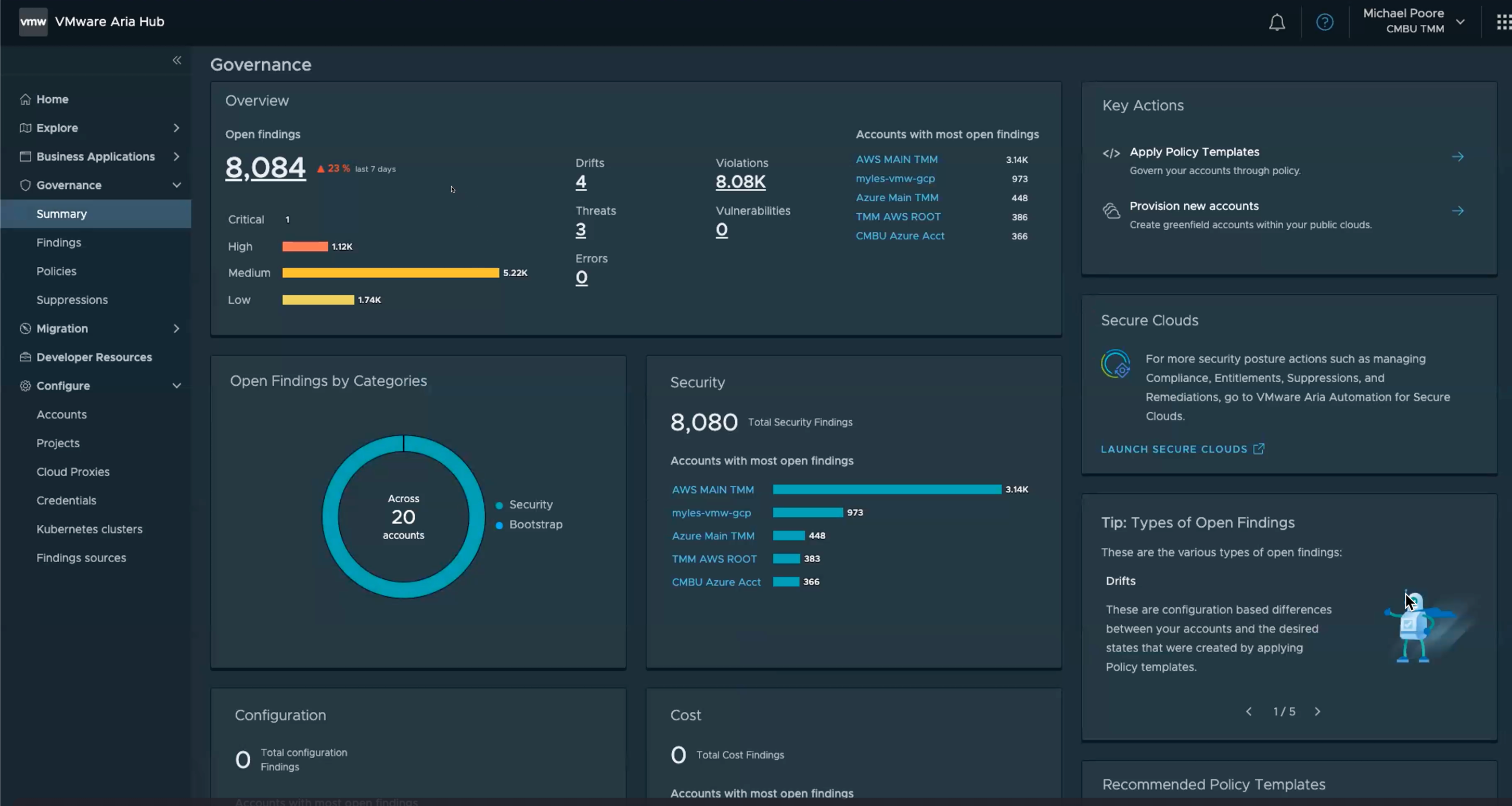Click the Apply Policy Templates arrow
This screenshot has height=806, width=1512.
click(x=1457, y=157)
